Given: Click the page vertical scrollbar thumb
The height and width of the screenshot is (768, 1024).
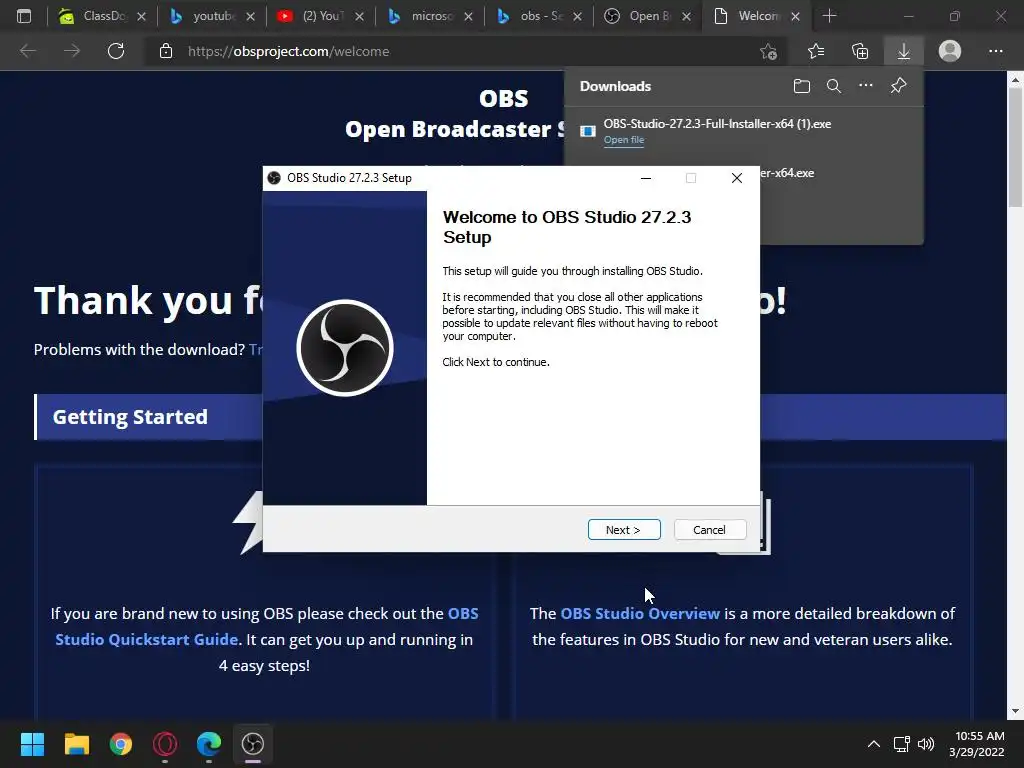Looking at the screenshot, I should pyautogui.click(x=1015, y=148).
